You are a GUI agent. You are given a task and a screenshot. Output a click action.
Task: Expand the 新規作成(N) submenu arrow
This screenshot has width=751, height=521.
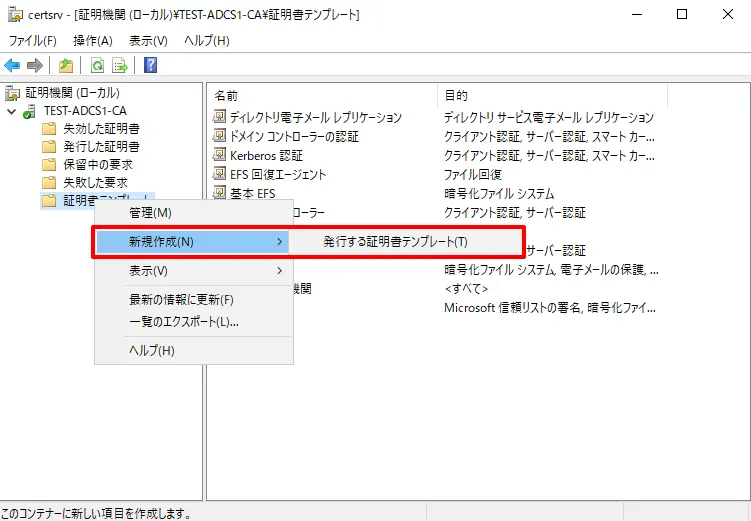click(280, 242)
